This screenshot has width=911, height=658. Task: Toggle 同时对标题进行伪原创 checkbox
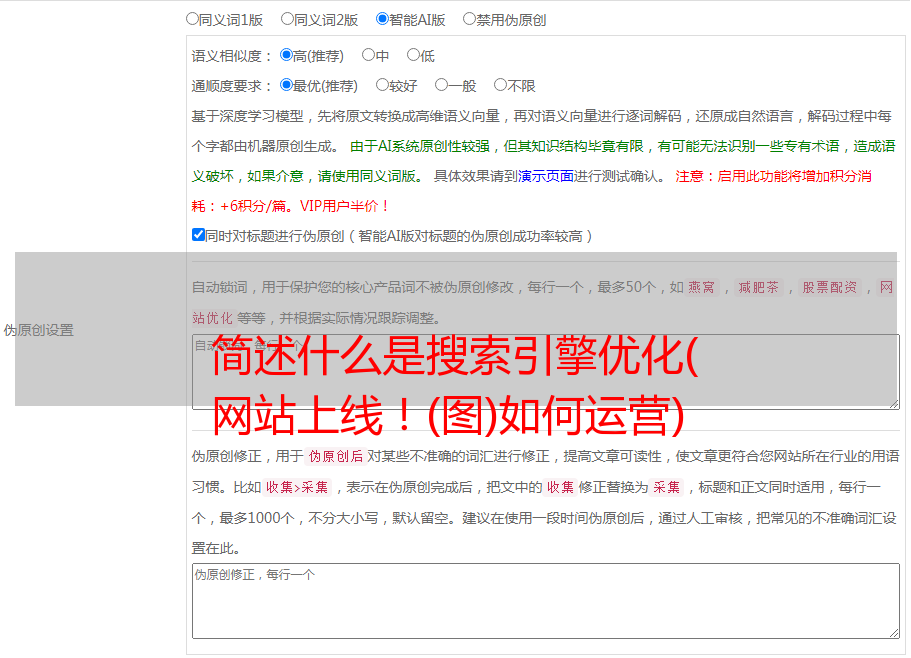(x=198, y=235)
